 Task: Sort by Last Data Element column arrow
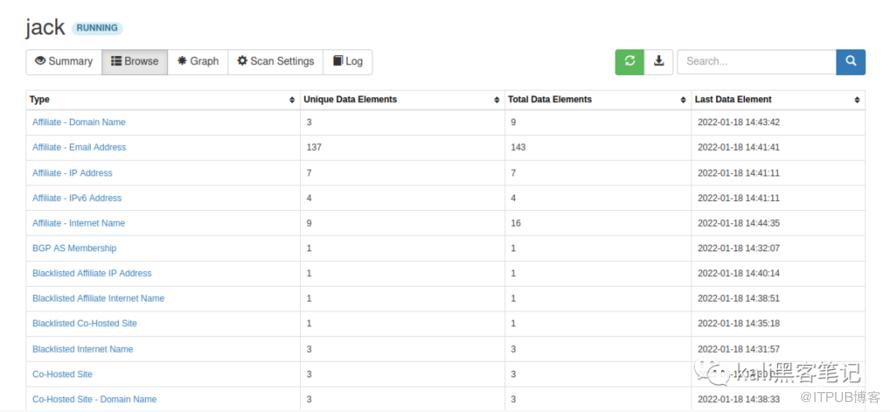coord(857,100)
